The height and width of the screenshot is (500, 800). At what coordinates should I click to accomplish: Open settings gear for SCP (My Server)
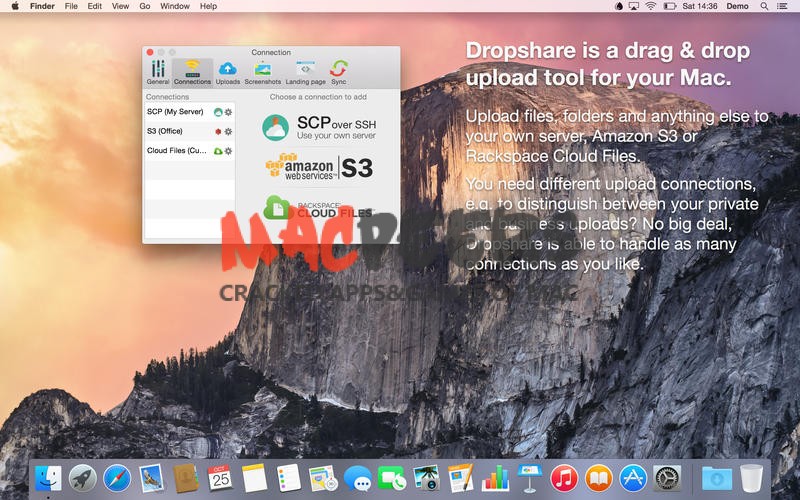pyautogui.click(x=228, y=113)
